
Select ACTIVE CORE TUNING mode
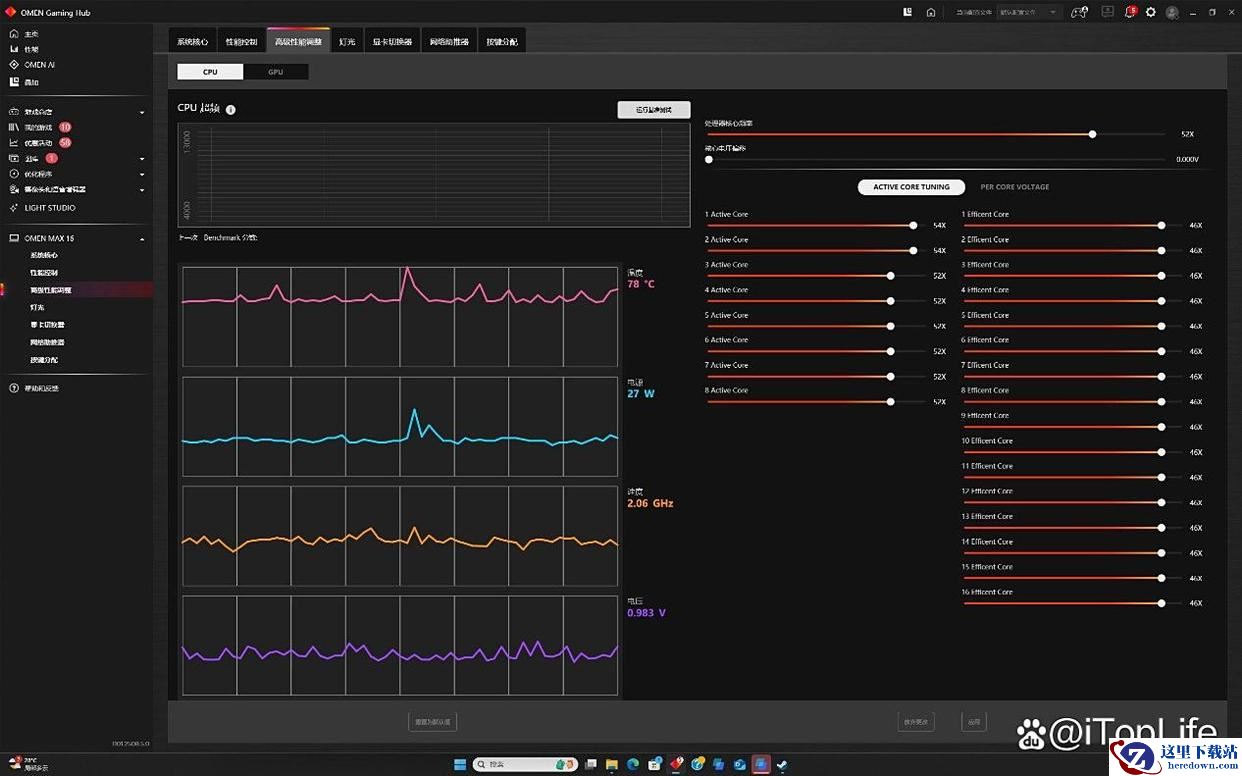[x=911, y=187]
